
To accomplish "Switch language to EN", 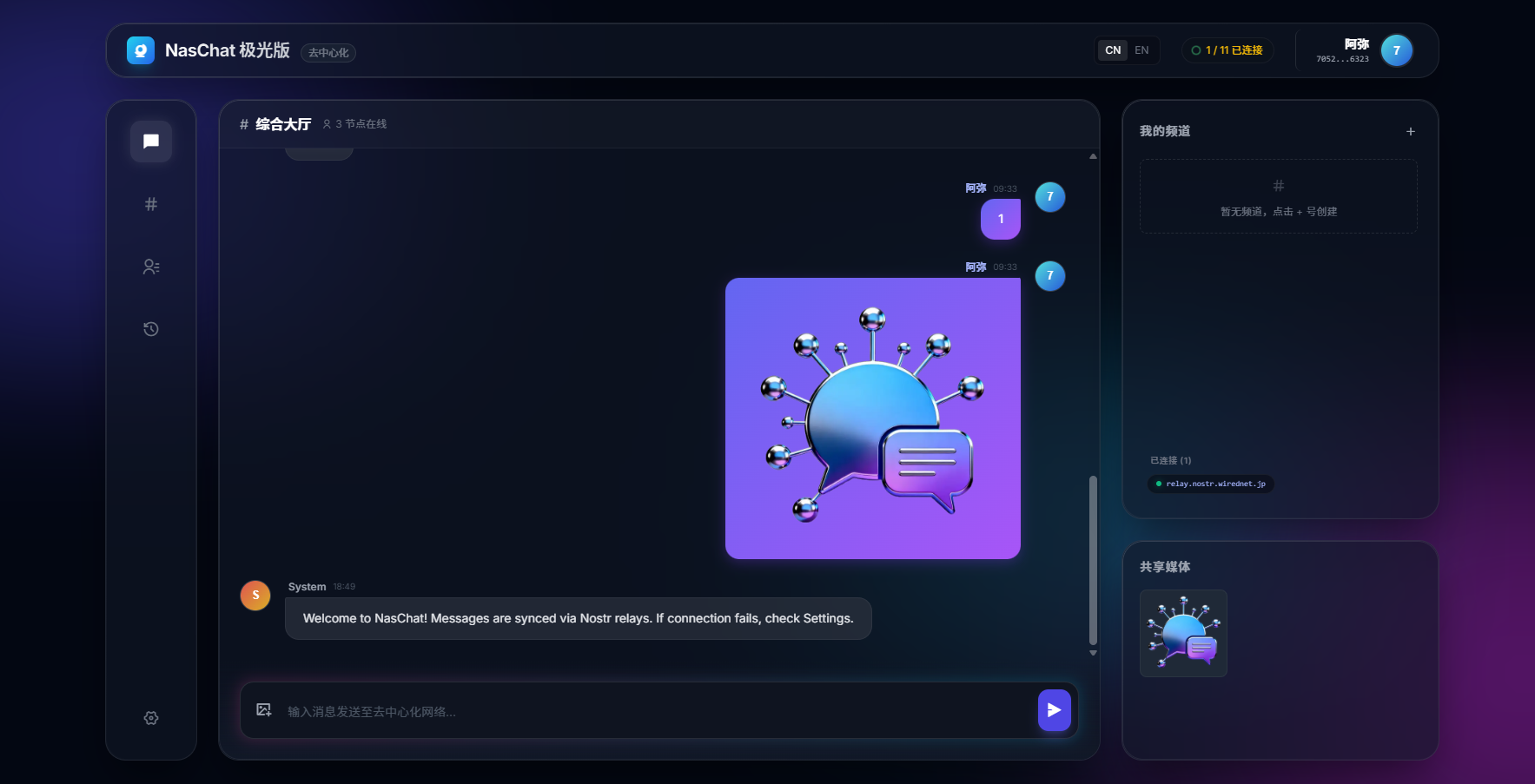I will click(1141, 49).
